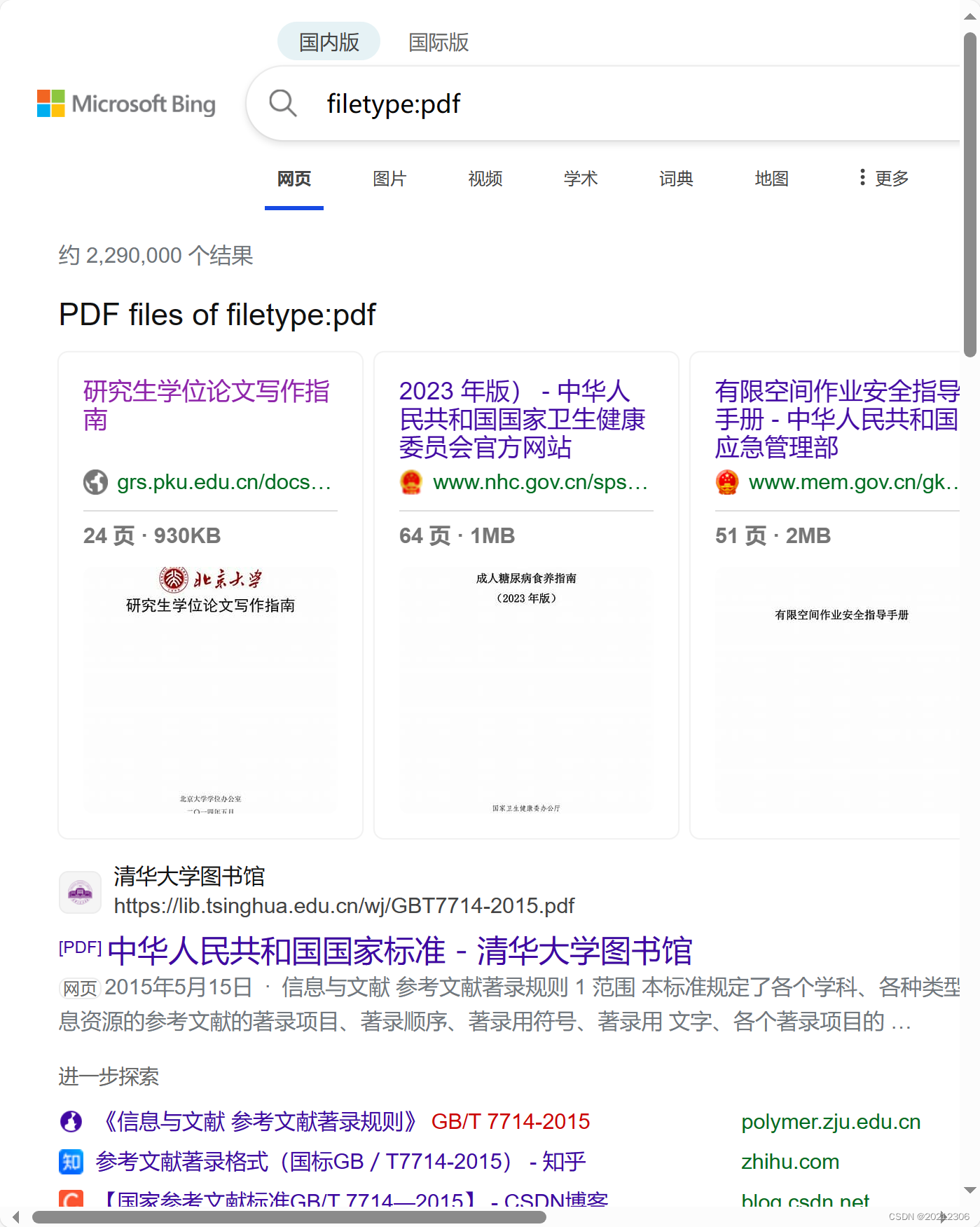This screenshot has width=980, height=1227.
Task: Switch to 国内版 version
Action: pos(329,41)
